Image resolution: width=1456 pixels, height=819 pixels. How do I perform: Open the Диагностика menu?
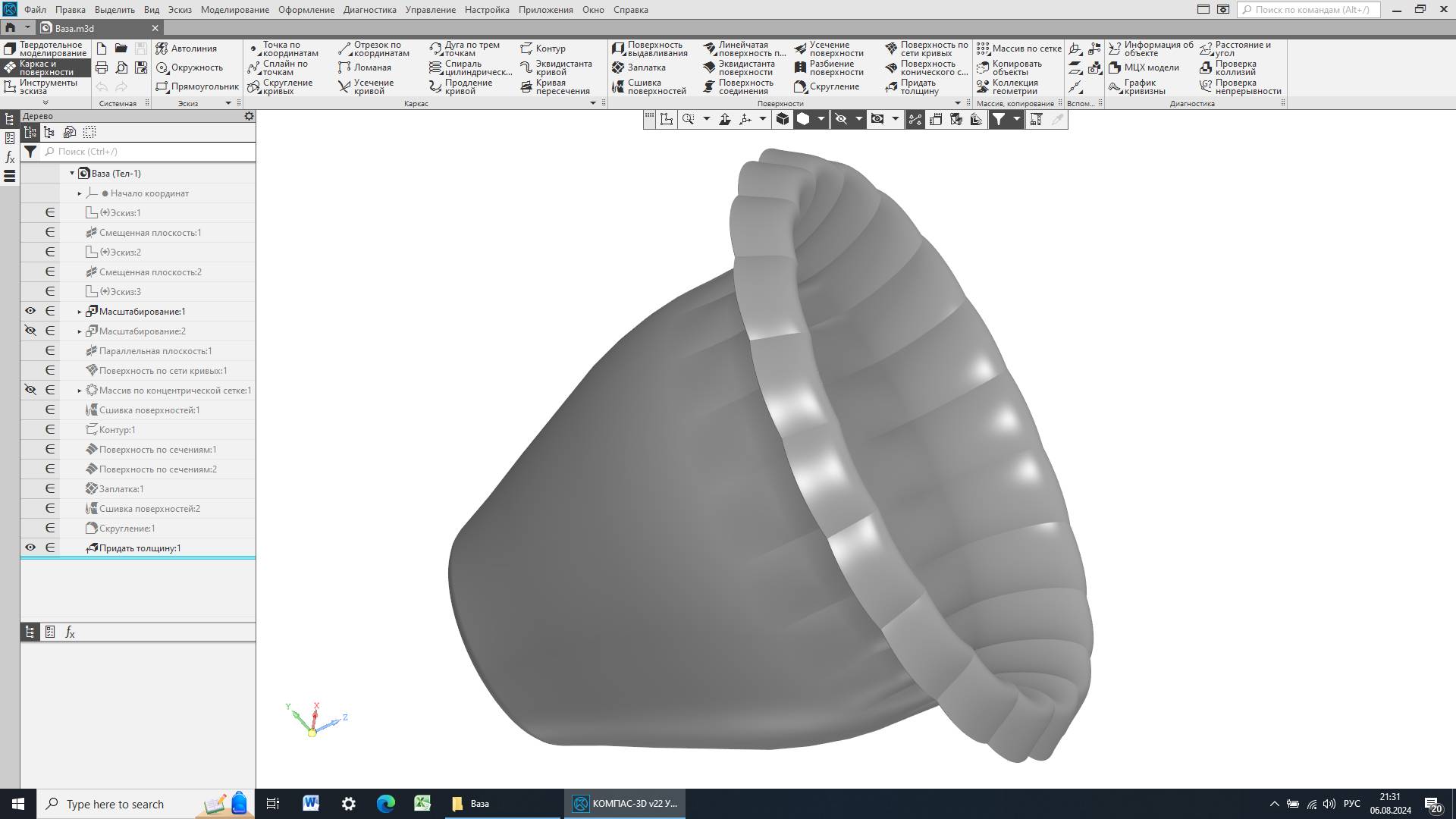point(369,10)
